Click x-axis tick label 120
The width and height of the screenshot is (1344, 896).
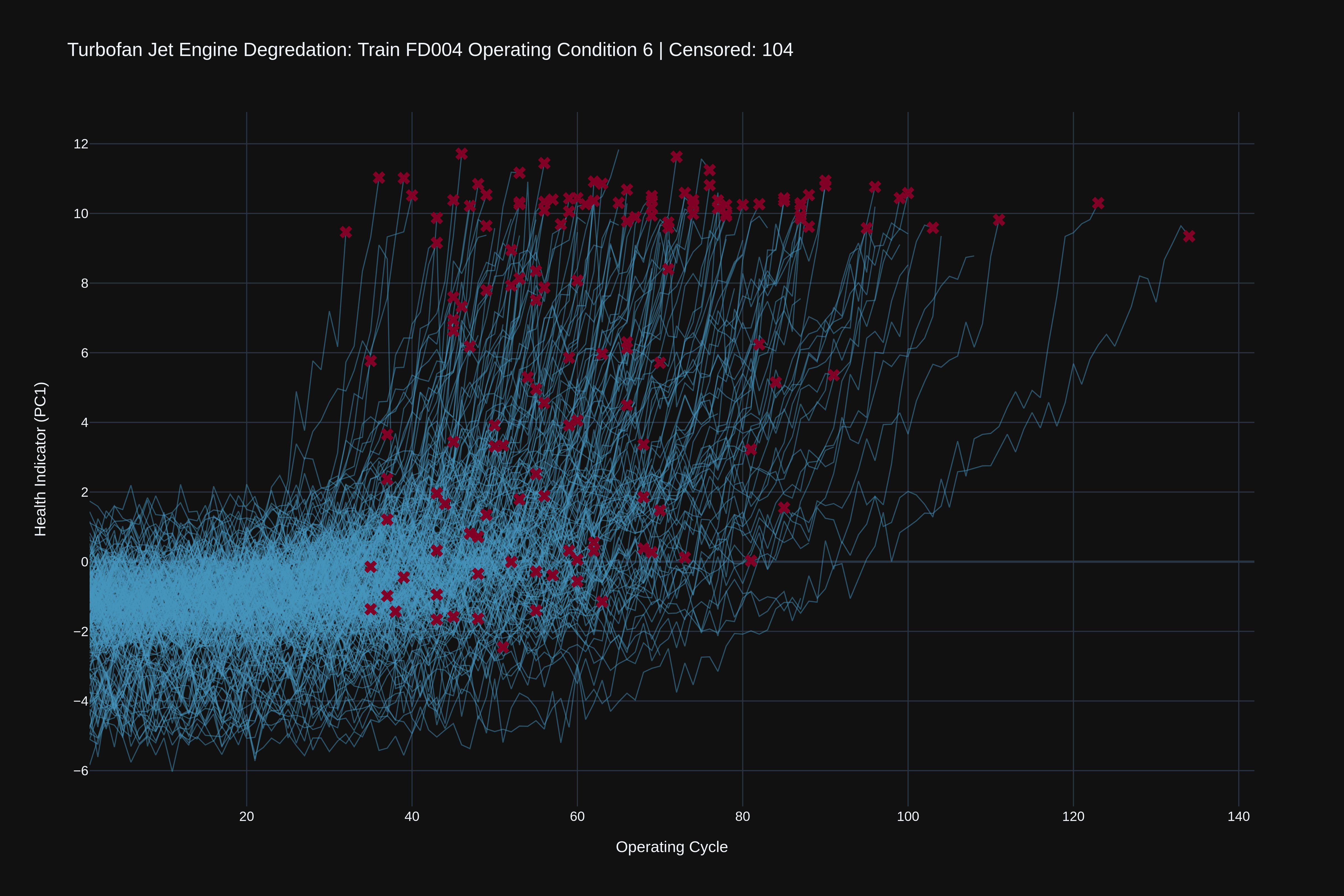click(x=1073, y=816)
